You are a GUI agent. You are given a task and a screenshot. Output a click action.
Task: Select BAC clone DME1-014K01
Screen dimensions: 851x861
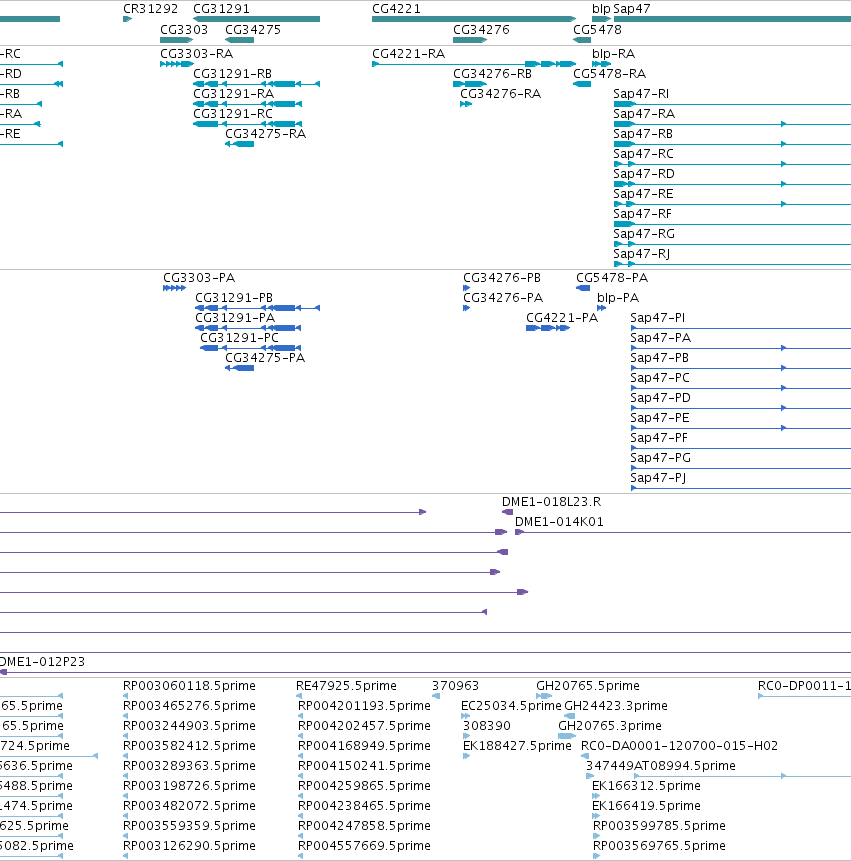pos(559,522)
